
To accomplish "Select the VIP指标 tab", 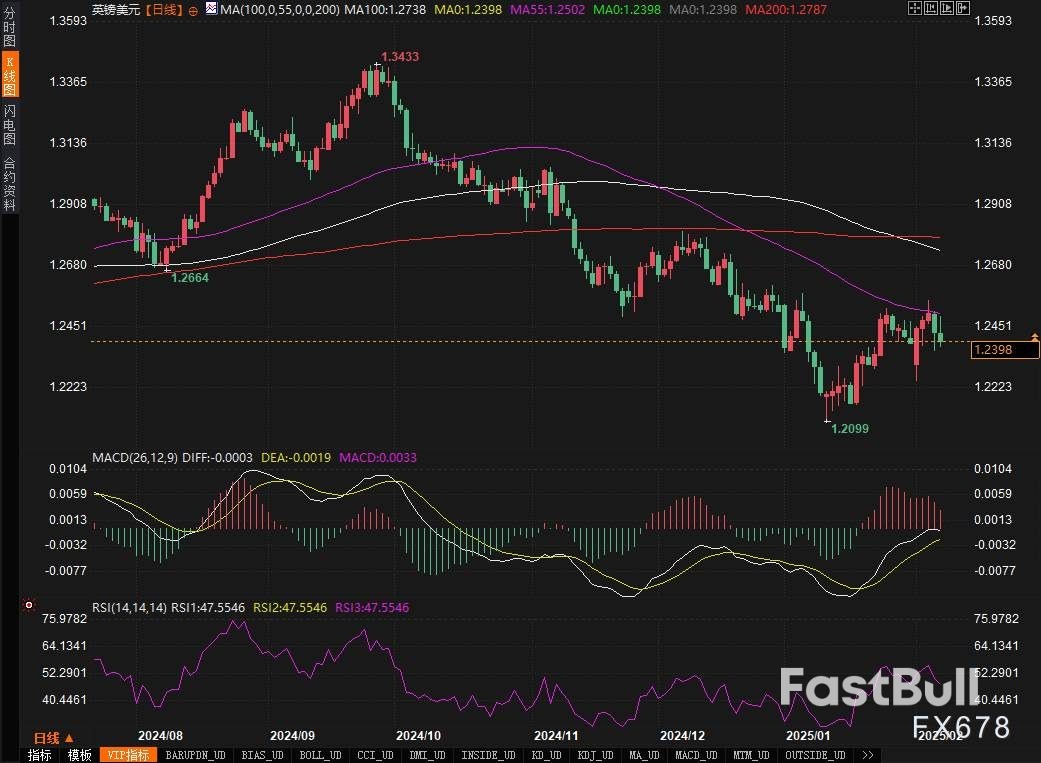I will 128,755.
